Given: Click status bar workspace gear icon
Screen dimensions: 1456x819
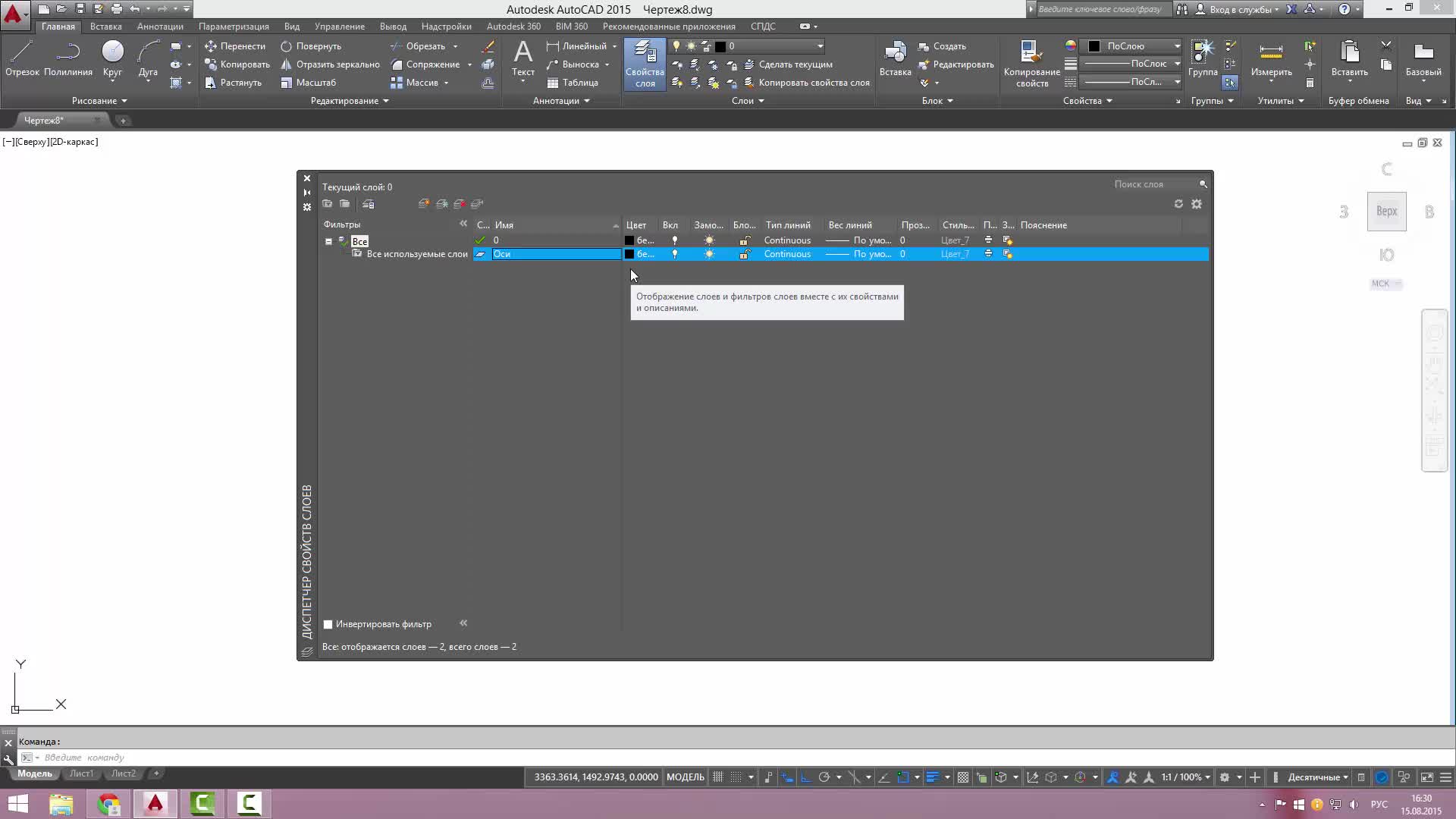Looking at the screenshot, I should click(1224, 777).
